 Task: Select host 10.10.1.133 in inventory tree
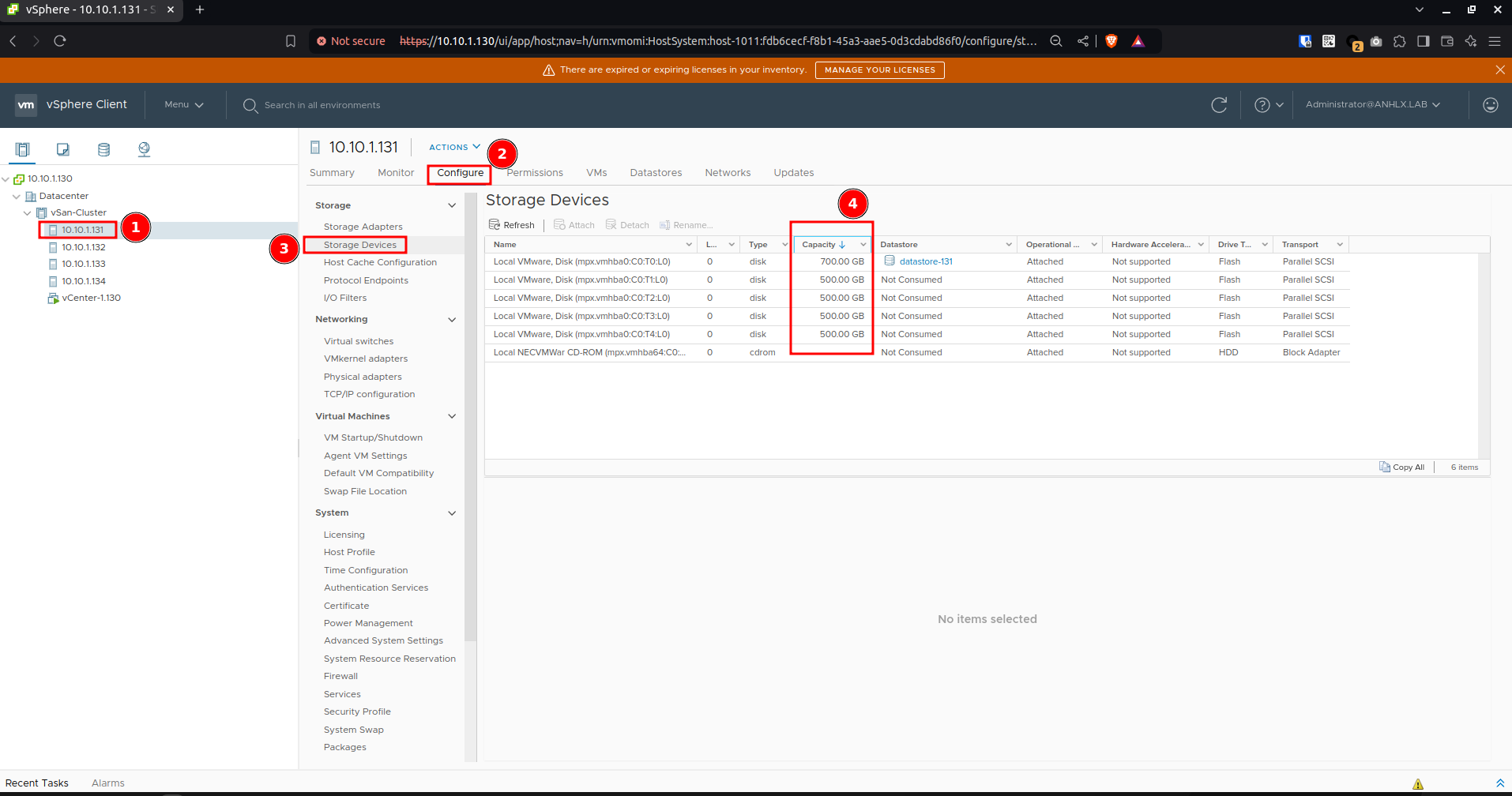pyautogui.click(x=84, y=264)
